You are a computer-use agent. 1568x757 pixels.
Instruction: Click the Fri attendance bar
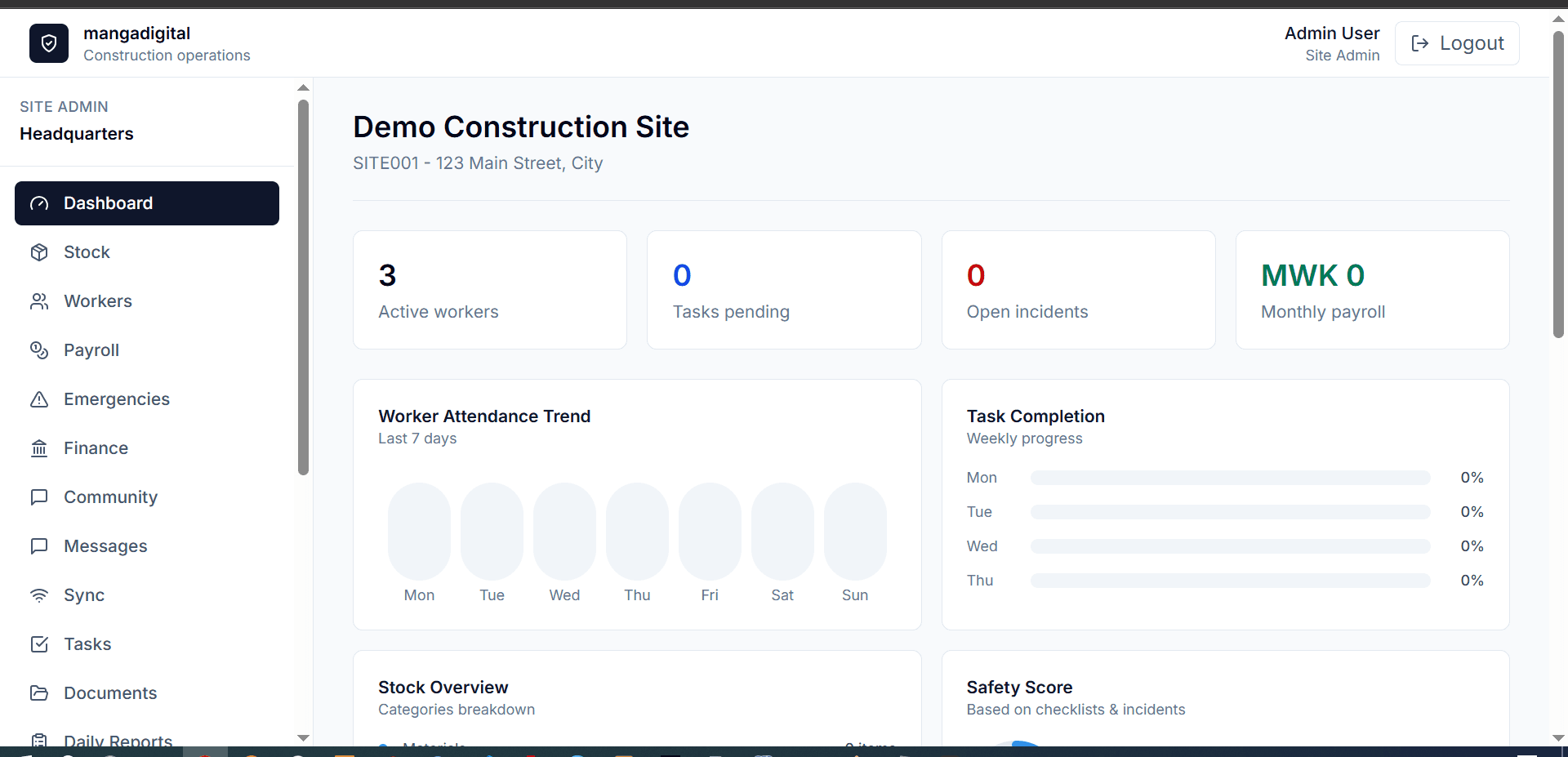(x=710, y=532)
